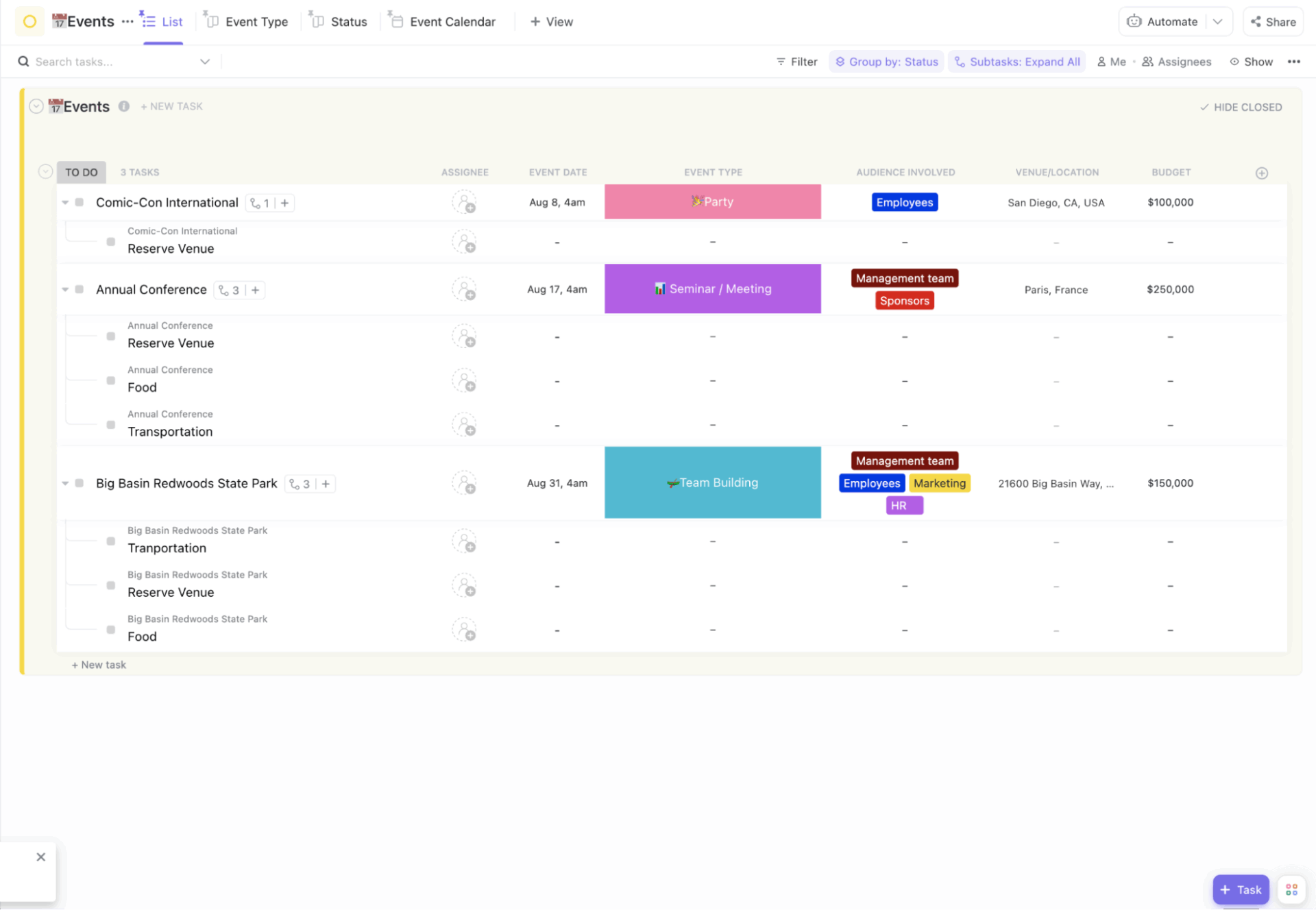
Task: Click the search magnifier icon
Action: pos(23,61)
